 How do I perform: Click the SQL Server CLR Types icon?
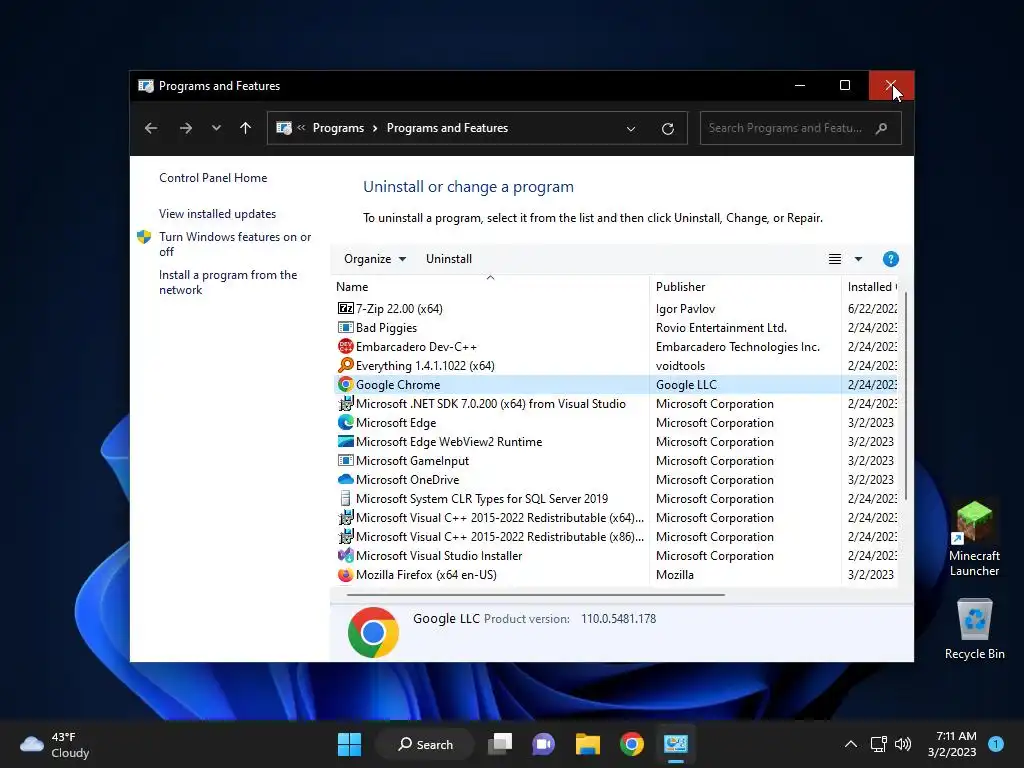(x=345, y=498)
